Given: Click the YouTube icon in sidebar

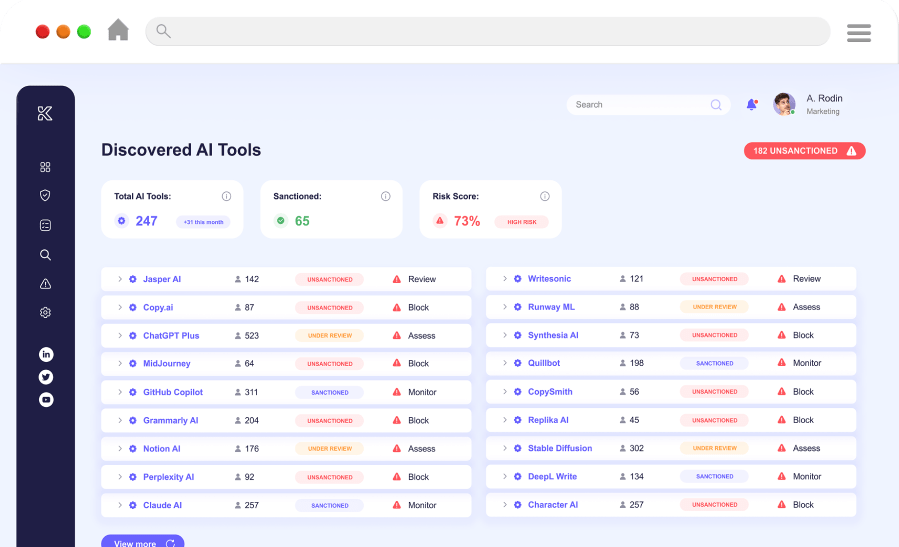Looking at the screenshot, I should [x=46, y=399].
